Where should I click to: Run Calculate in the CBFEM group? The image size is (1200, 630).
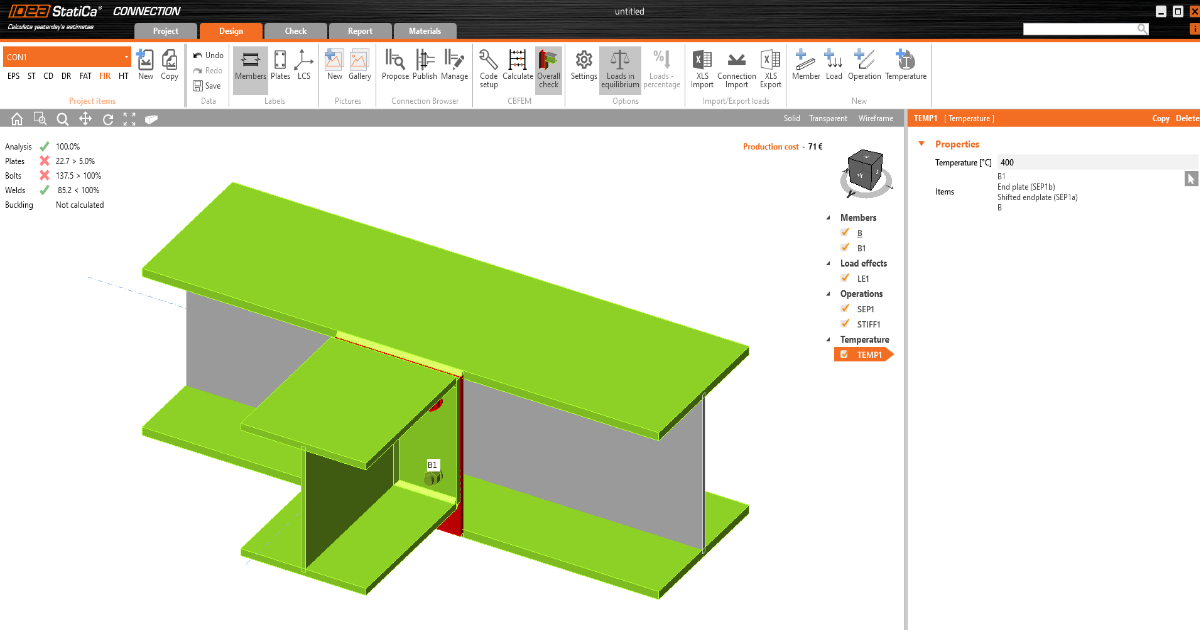click(x=517, y=61)
